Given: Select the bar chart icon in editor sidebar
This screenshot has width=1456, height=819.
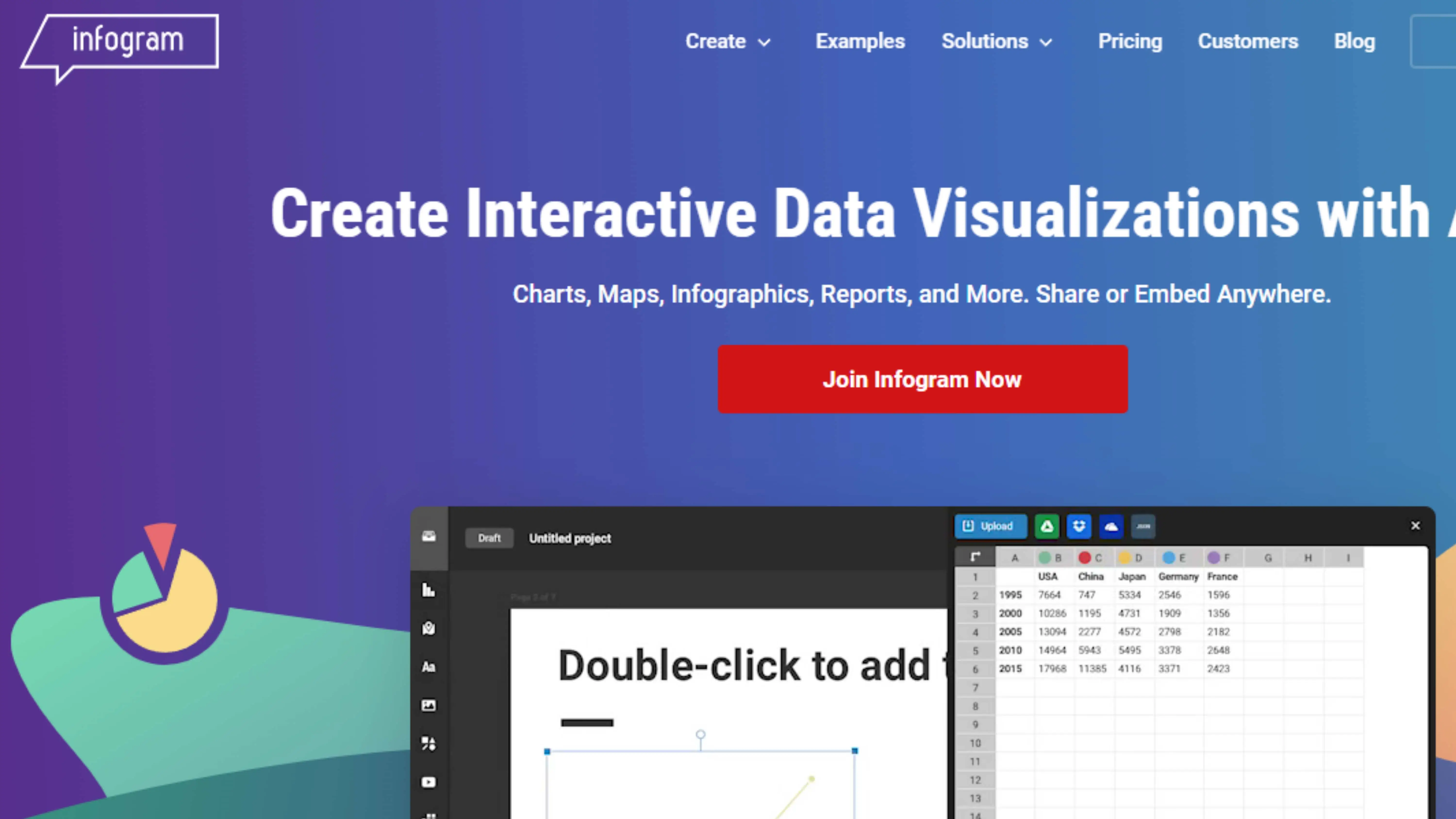Looking at the screenshot, I should click(429, 590).
